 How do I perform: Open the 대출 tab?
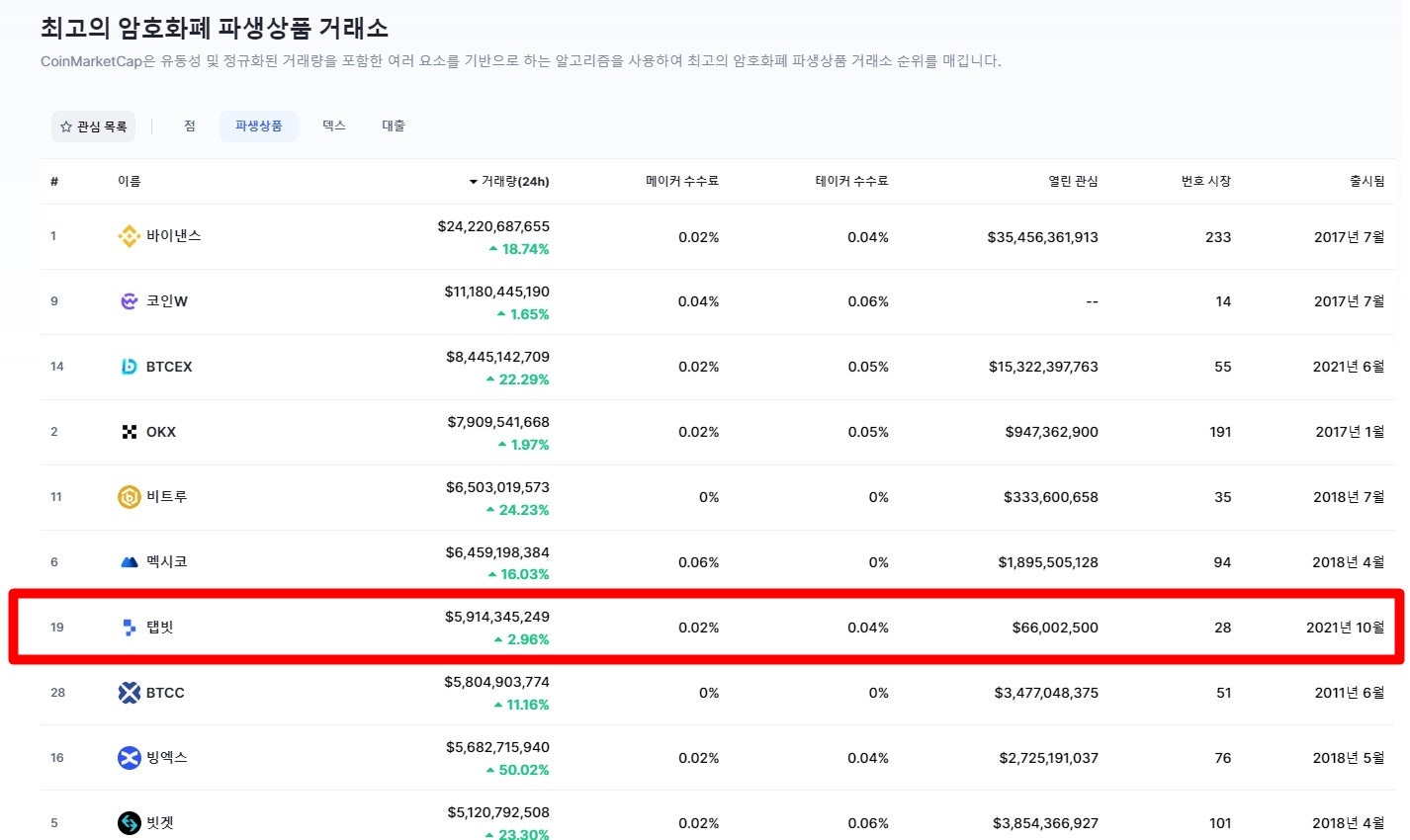[x=394, y=126]
